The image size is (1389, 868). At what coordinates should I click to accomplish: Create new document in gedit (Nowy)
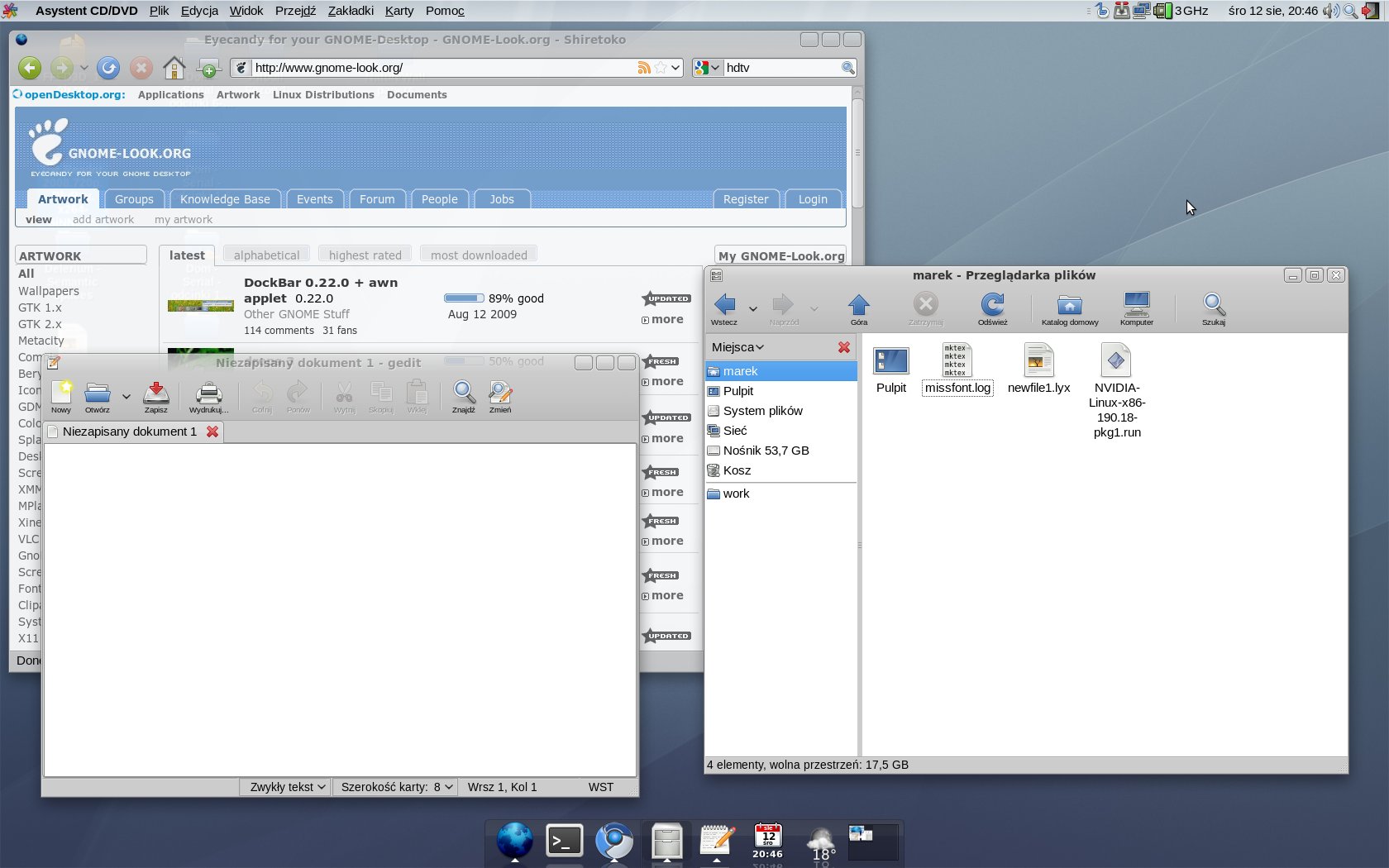tap(61, 397)
